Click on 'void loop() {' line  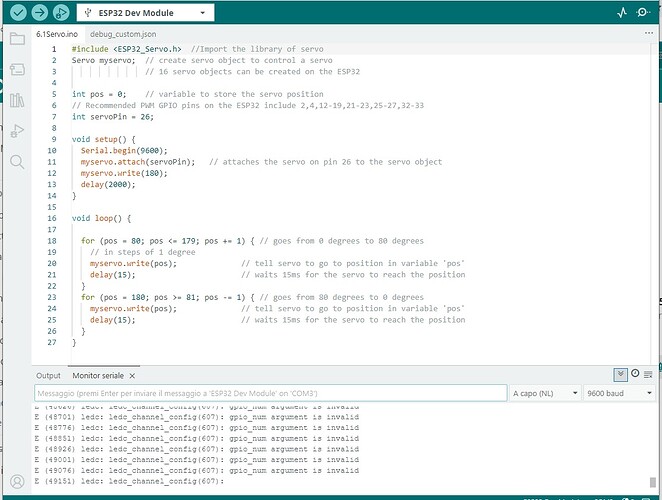click(x=101, y=218)
